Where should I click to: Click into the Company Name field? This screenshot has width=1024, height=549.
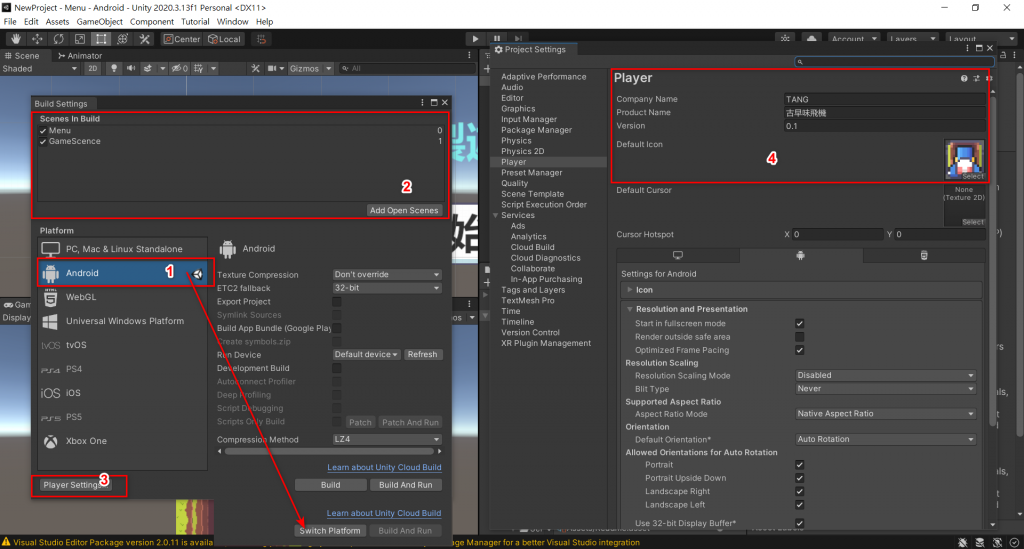click(884, 99)
